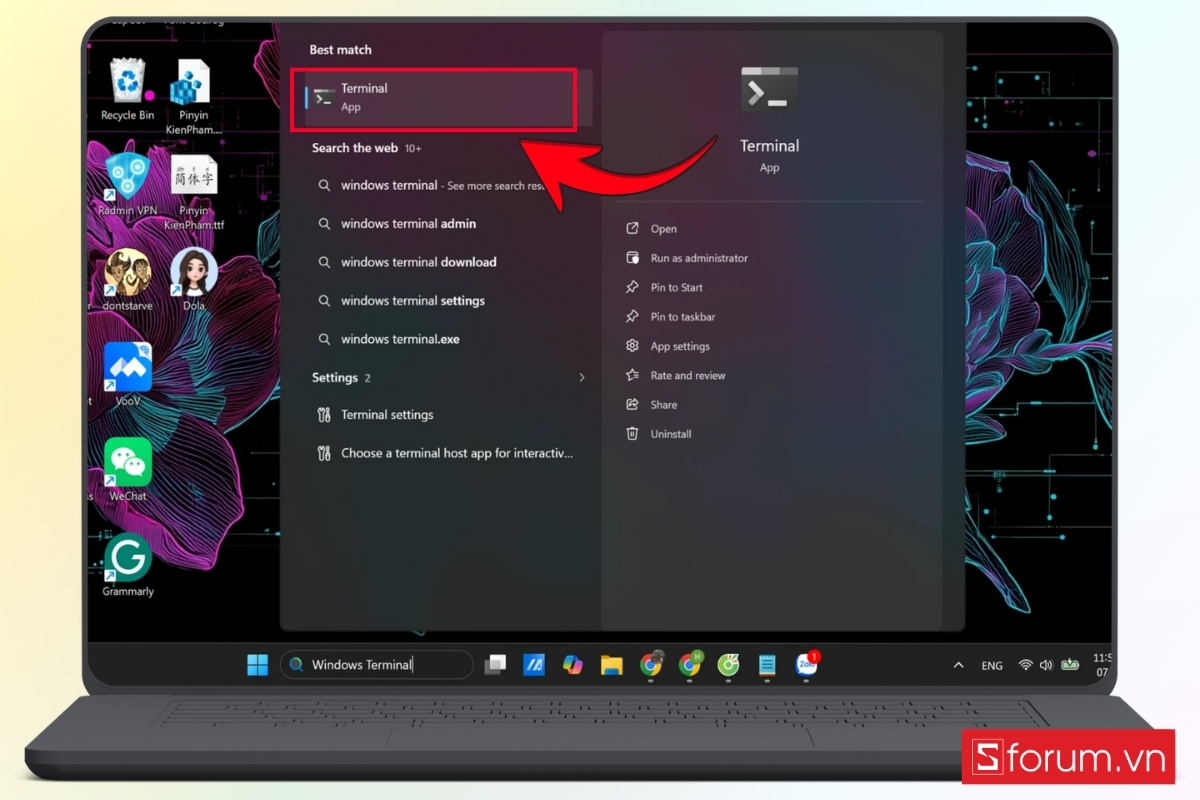Open Task View on the taskbar
Viewport: 1200px width, 800px height.
(495, 665)
